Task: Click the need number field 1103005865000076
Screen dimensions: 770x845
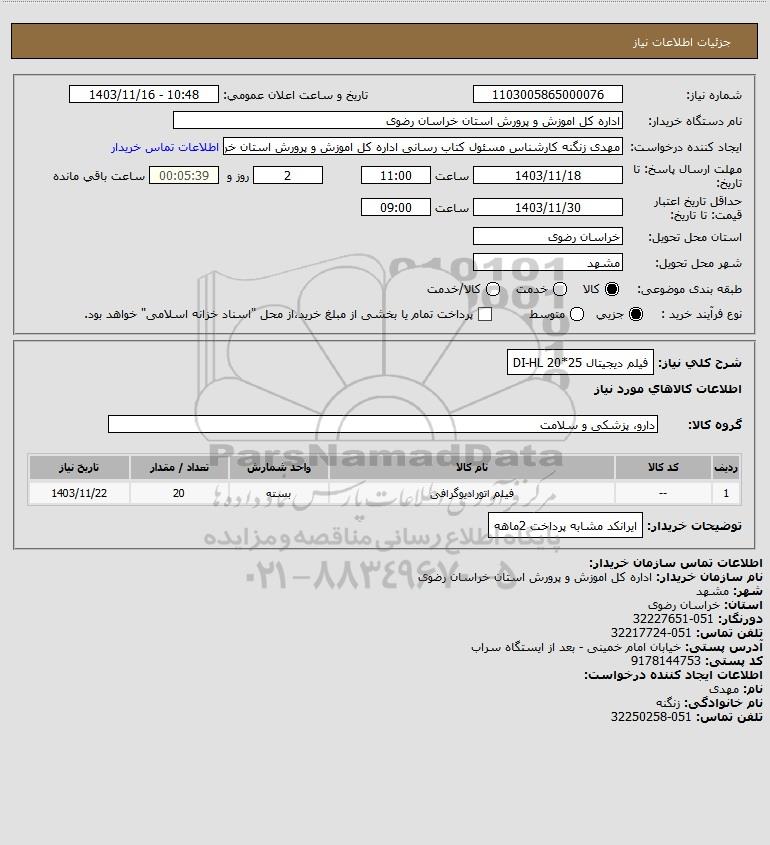Action: [547, 94]
